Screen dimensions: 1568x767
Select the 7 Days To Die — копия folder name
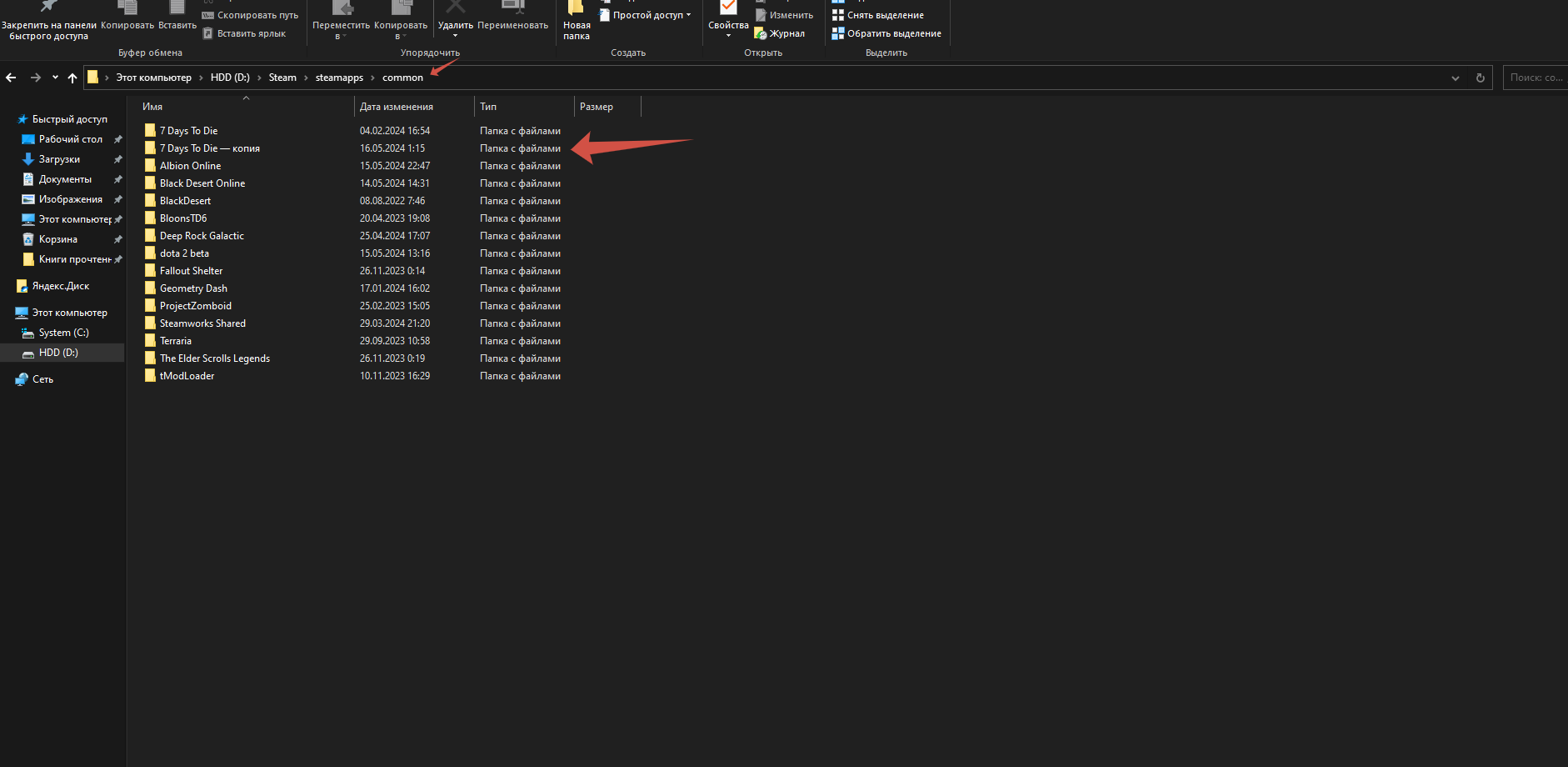[210, 148]
